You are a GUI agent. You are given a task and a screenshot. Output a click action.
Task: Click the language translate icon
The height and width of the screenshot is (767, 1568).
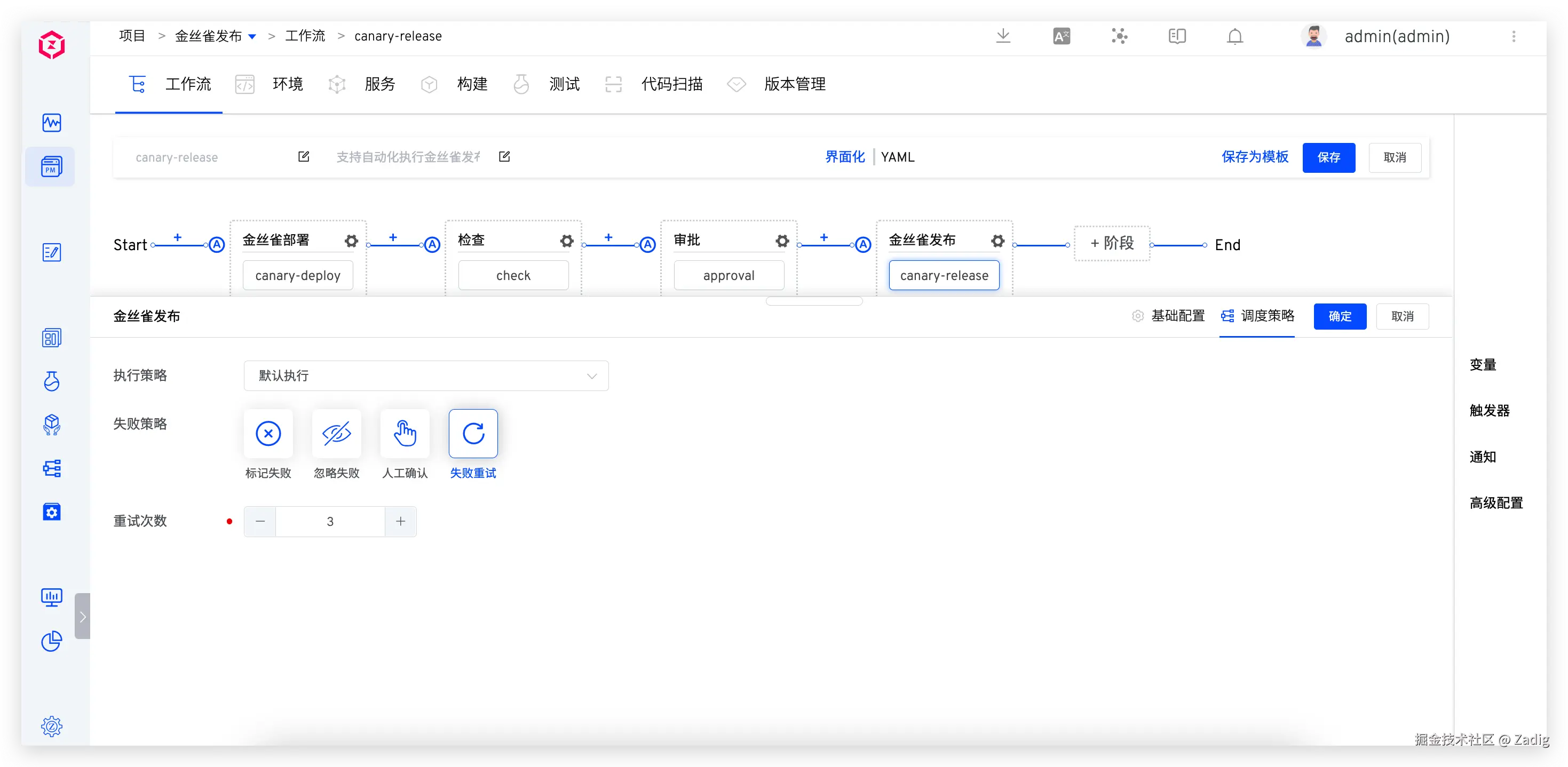(x=1062, y=36)
